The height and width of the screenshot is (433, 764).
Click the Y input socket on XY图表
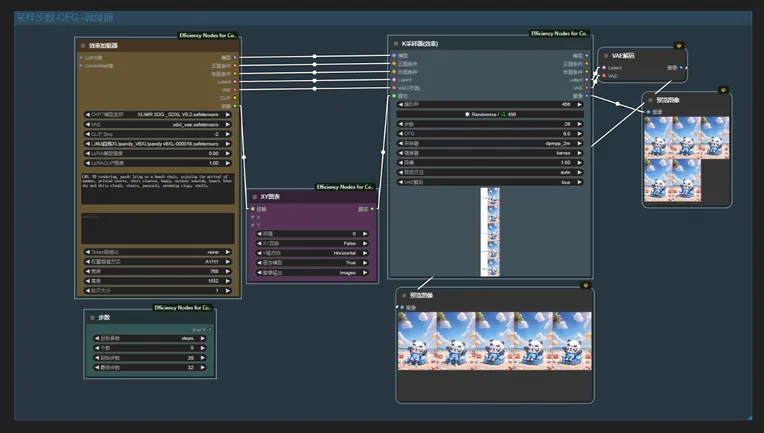252,225
